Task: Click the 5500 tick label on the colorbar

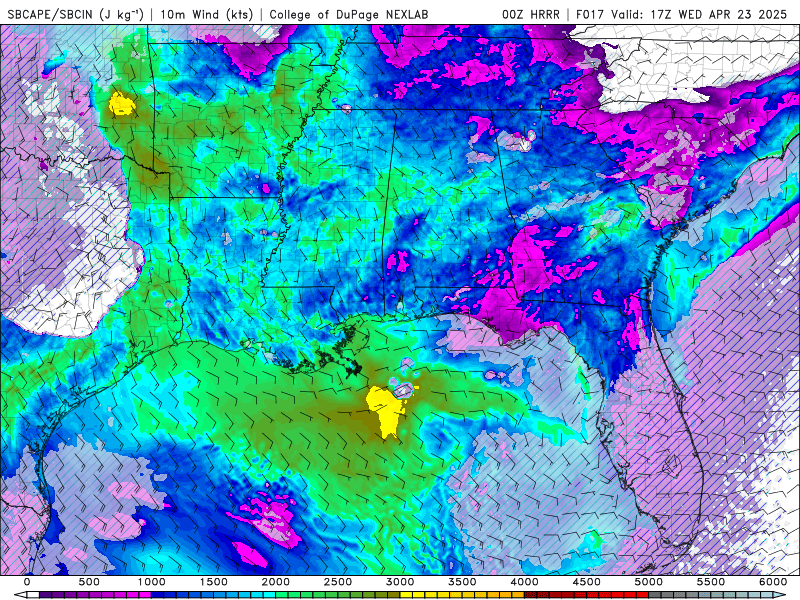Action: click(x=711, y=582)
